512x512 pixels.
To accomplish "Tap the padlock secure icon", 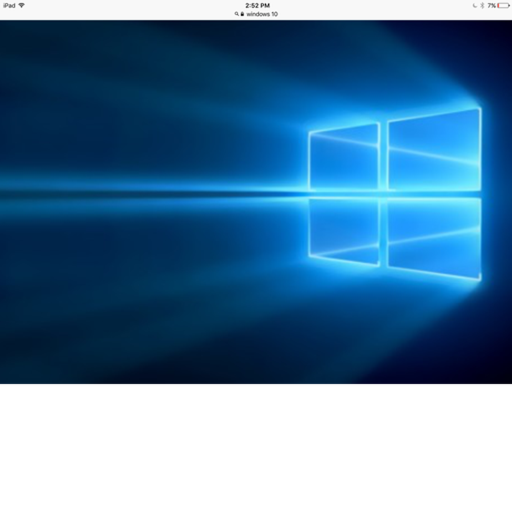I will click(x=242, y=14).
